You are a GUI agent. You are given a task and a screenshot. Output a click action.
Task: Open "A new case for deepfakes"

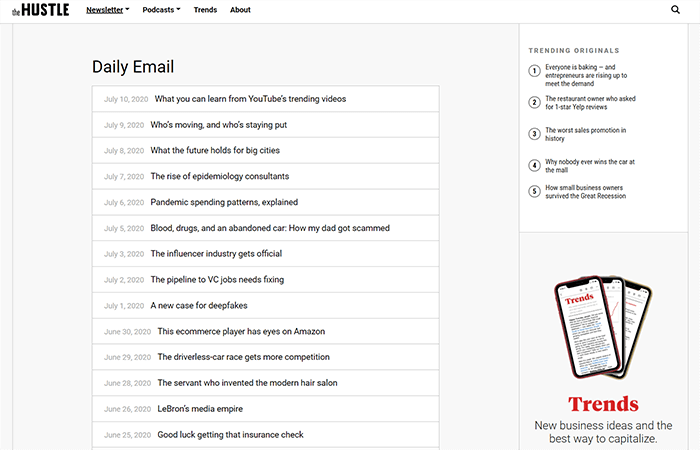(199, 305)
